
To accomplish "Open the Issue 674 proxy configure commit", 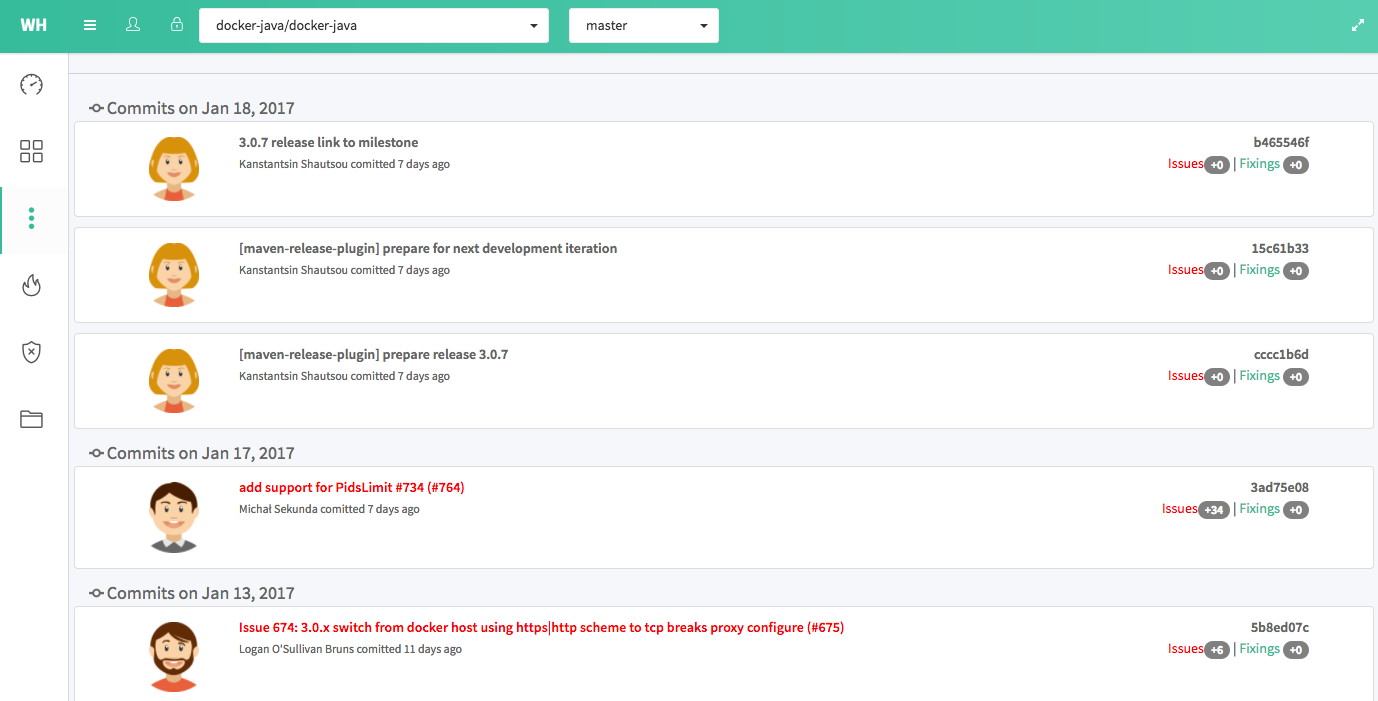I will coord(541,628).
